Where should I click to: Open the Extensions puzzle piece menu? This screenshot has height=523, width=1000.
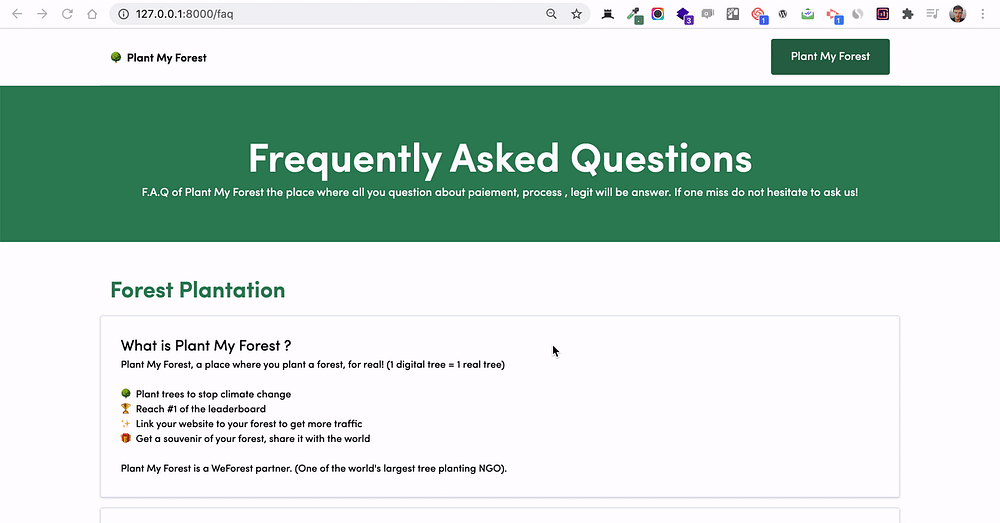[x=908, y=14]
